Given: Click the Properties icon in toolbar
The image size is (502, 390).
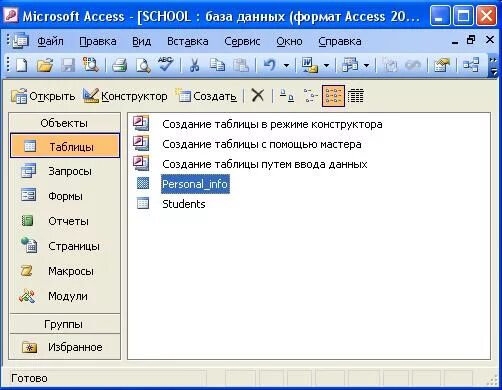Looking at the screenshot, I should [442, 65].
